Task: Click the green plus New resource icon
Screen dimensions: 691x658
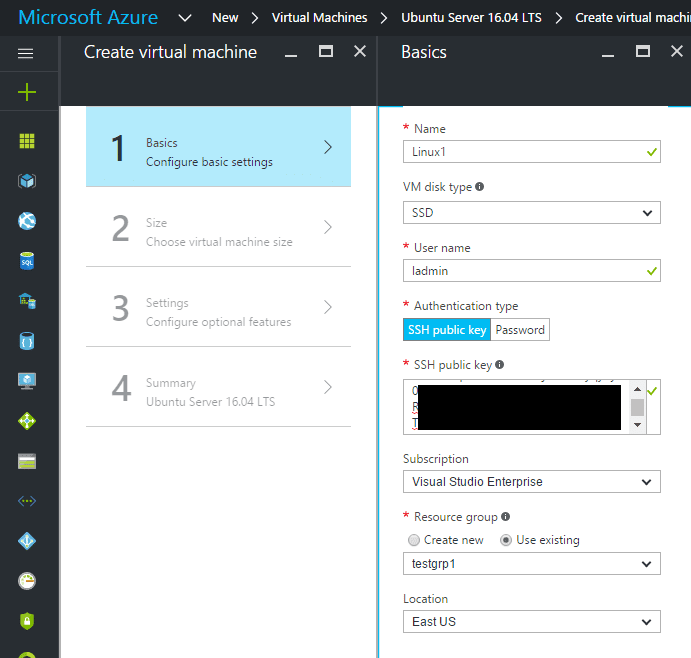Action: 27,92
